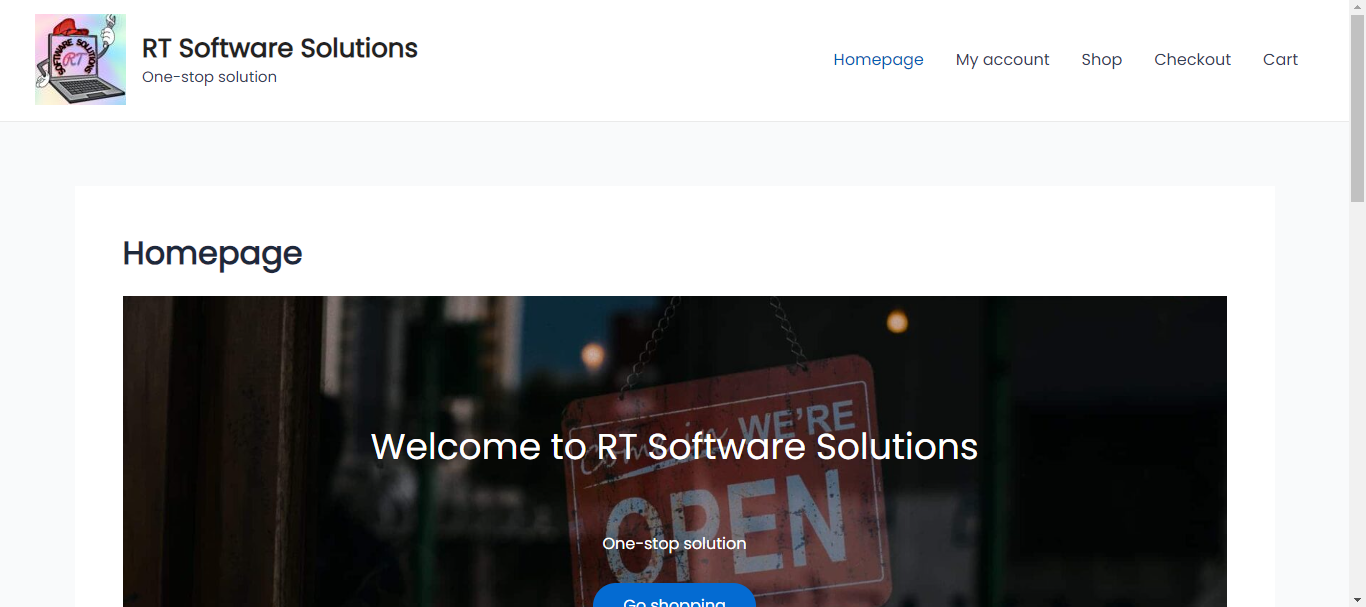Click the One-stop solution tagline under site title
The height and width of the screenshot is (607, 1366).
pos(209,77)
